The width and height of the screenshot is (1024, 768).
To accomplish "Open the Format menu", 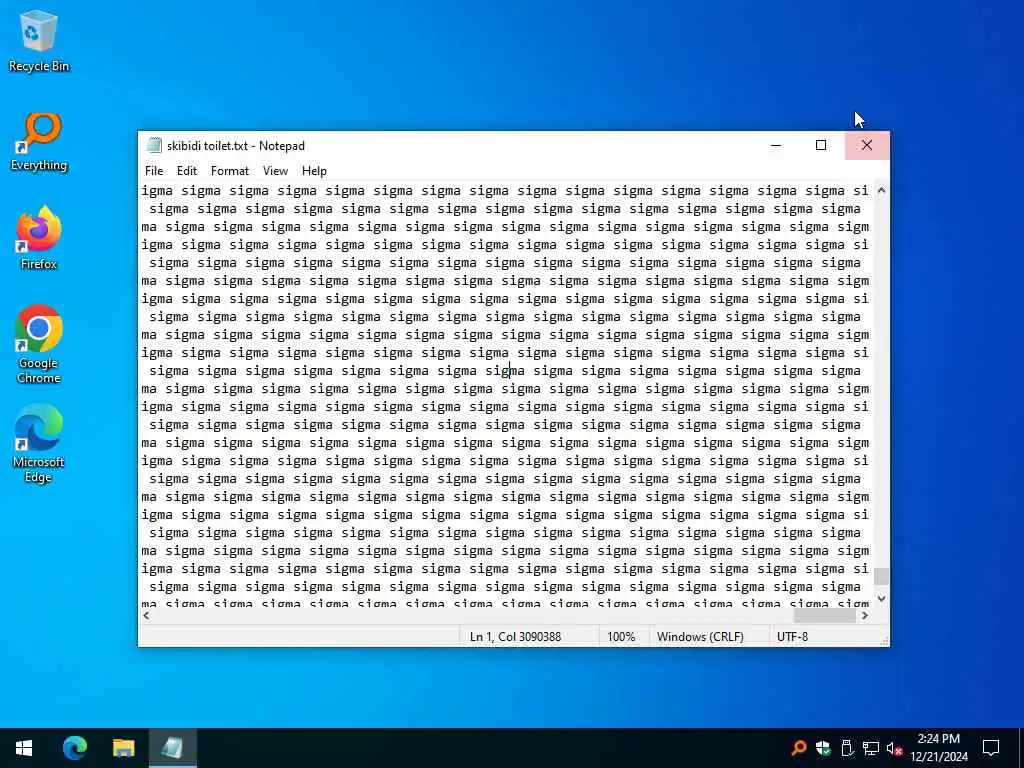I will [230, 170].
